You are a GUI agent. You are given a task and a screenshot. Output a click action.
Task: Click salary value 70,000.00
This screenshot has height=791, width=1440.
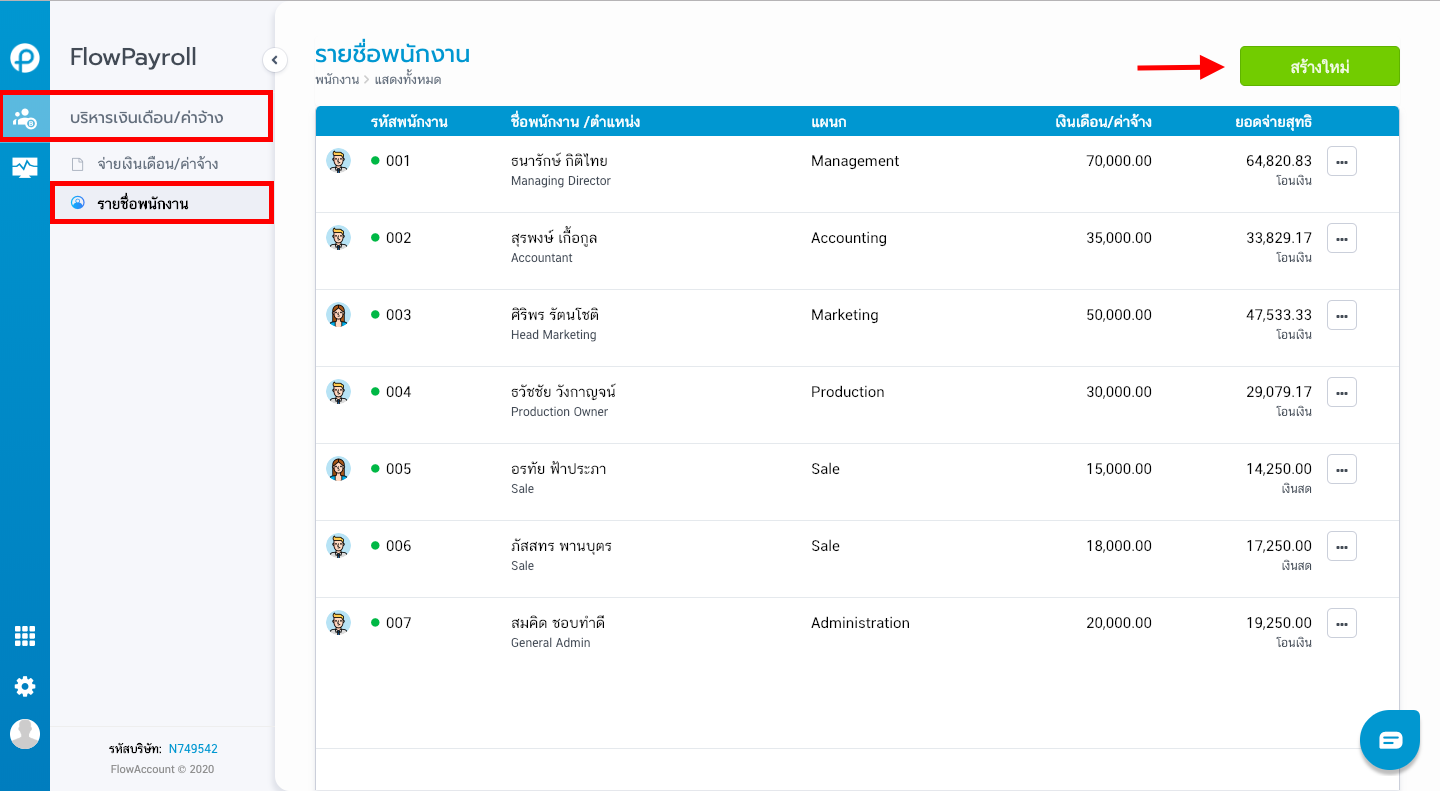[x=1119, y=161]
